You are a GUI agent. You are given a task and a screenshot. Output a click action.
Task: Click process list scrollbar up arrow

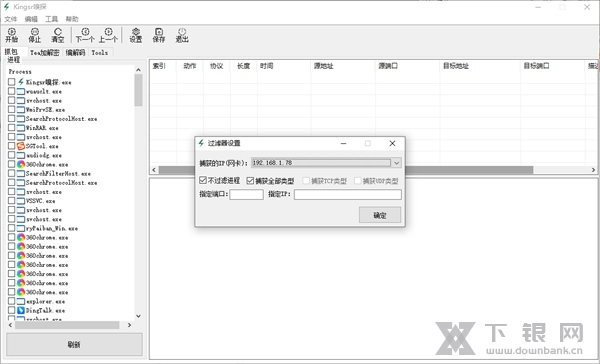click(138, 70)
